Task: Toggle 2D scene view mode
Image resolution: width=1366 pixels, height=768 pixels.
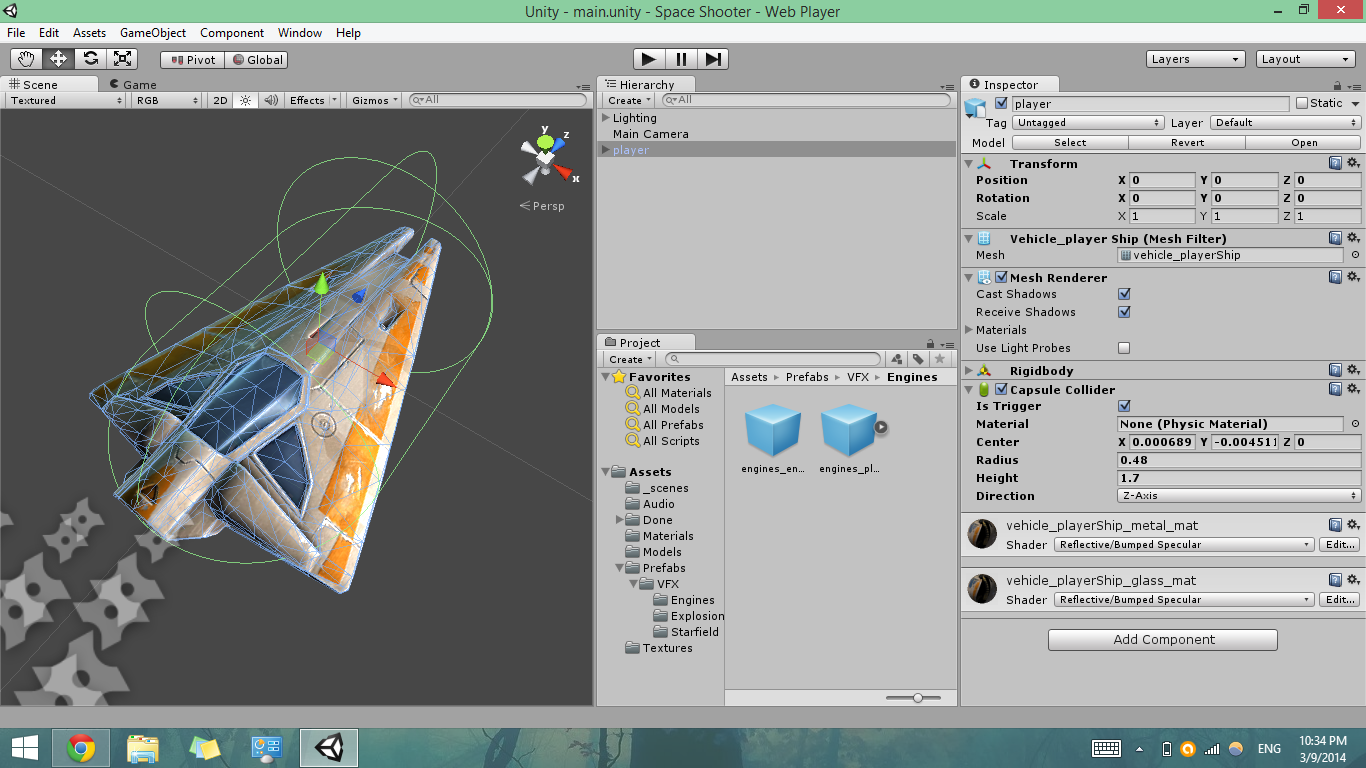Action: click(220, 100)
